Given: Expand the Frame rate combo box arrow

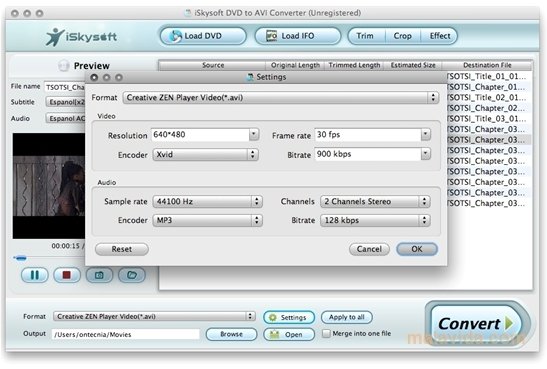Looking at the screenshot, I should tap(426, 135).
